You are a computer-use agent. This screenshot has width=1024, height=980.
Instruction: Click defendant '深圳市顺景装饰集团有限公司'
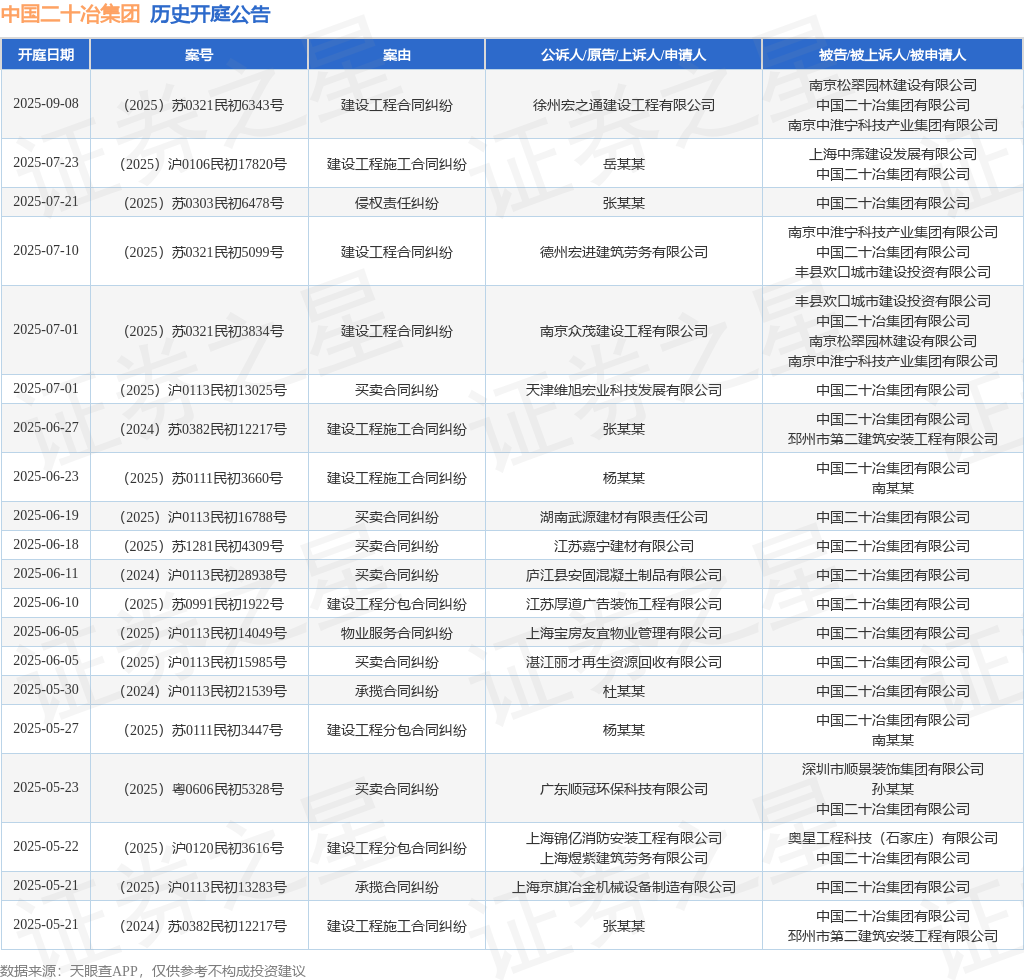coord(893,769)
